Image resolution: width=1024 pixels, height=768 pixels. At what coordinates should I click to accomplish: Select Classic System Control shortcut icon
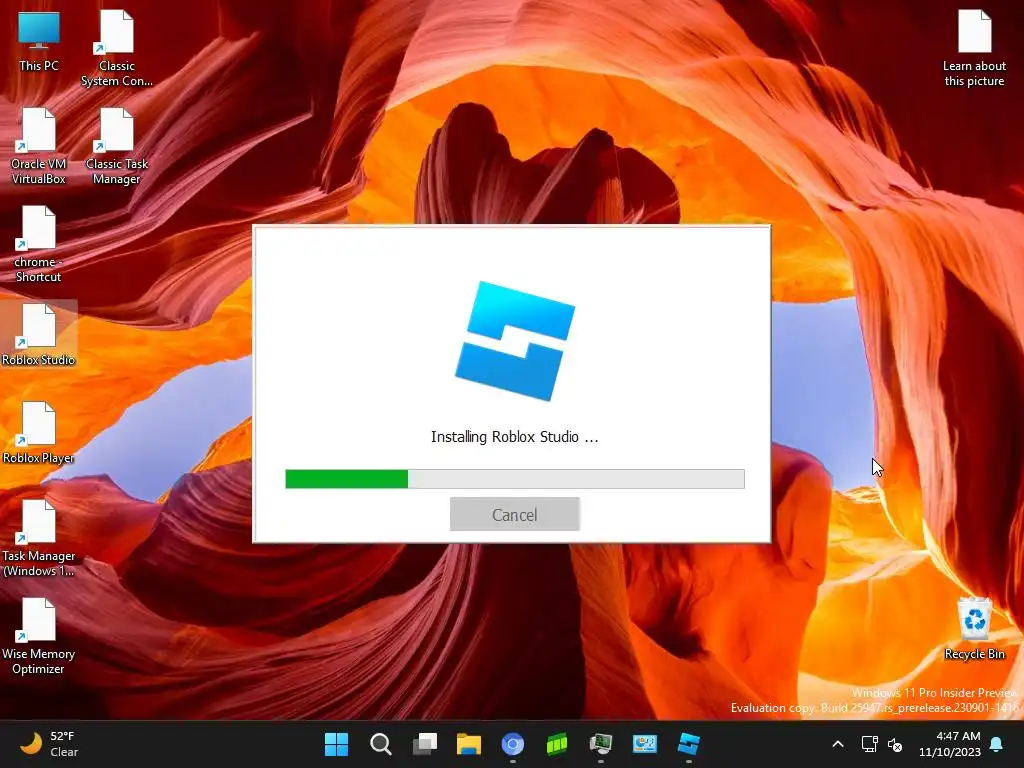tap(117, 48)
